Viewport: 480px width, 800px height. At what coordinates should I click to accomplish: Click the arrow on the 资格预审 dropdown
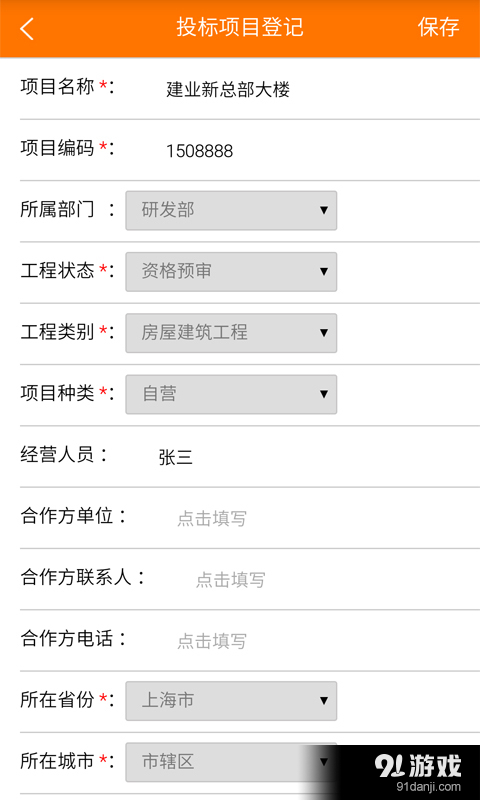point(323,271)
